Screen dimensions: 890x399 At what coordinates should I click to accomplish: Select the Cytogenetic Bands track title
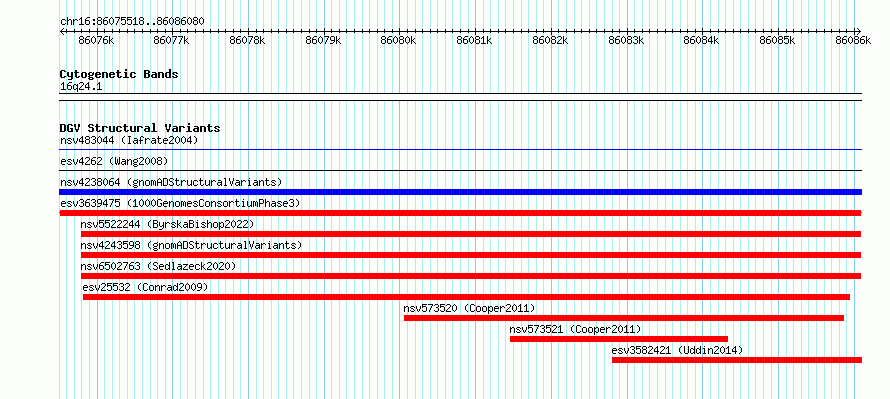119,74
